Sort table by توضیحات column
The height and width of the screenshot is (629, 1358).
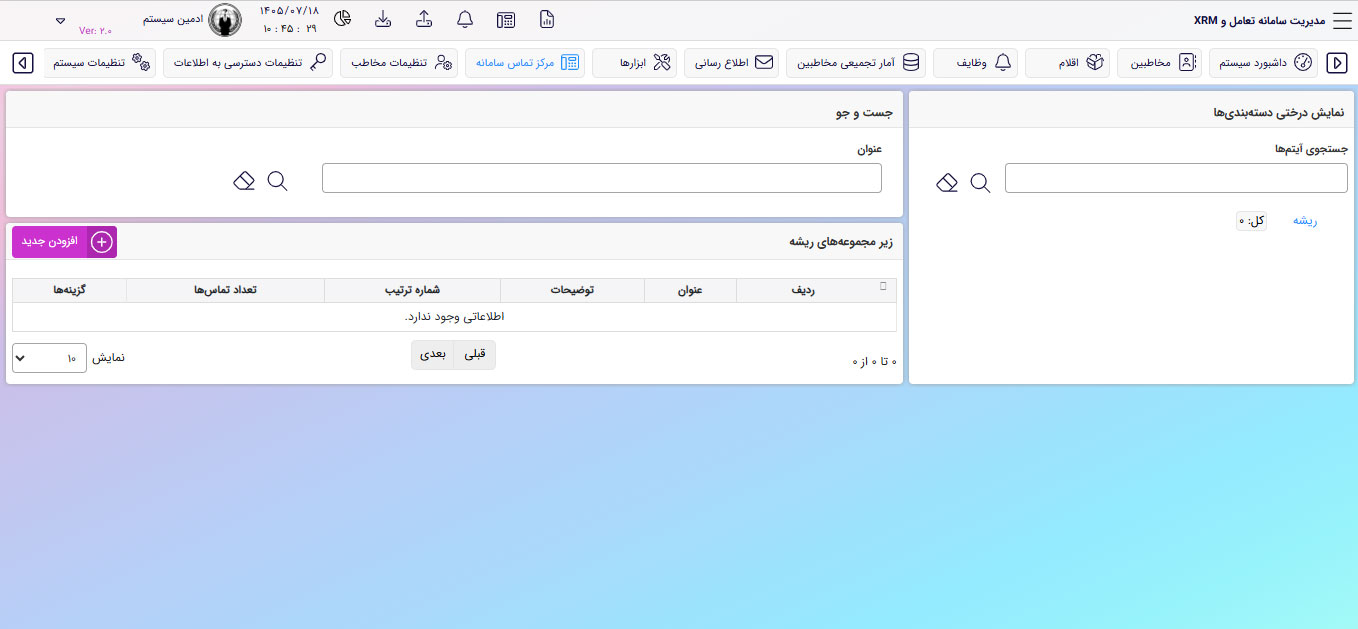[573, 290]
